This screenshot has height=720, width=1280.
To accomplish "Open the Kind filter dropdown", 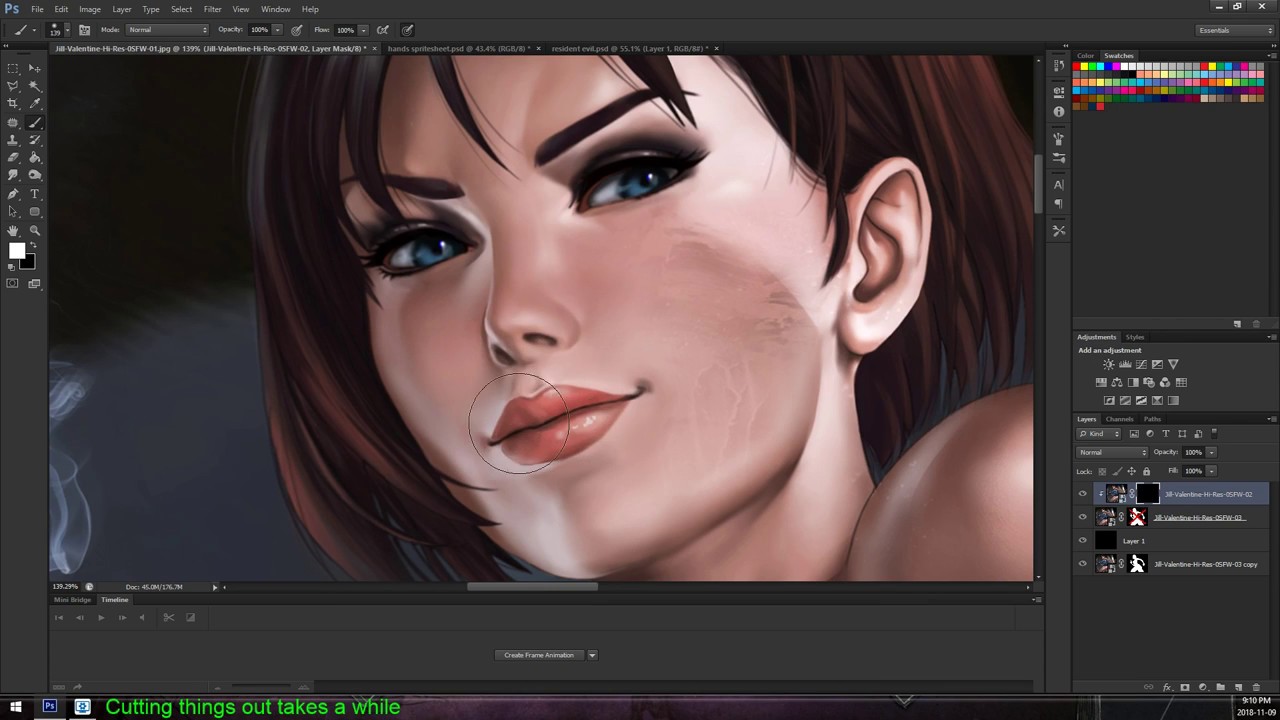I will 1098,433.
